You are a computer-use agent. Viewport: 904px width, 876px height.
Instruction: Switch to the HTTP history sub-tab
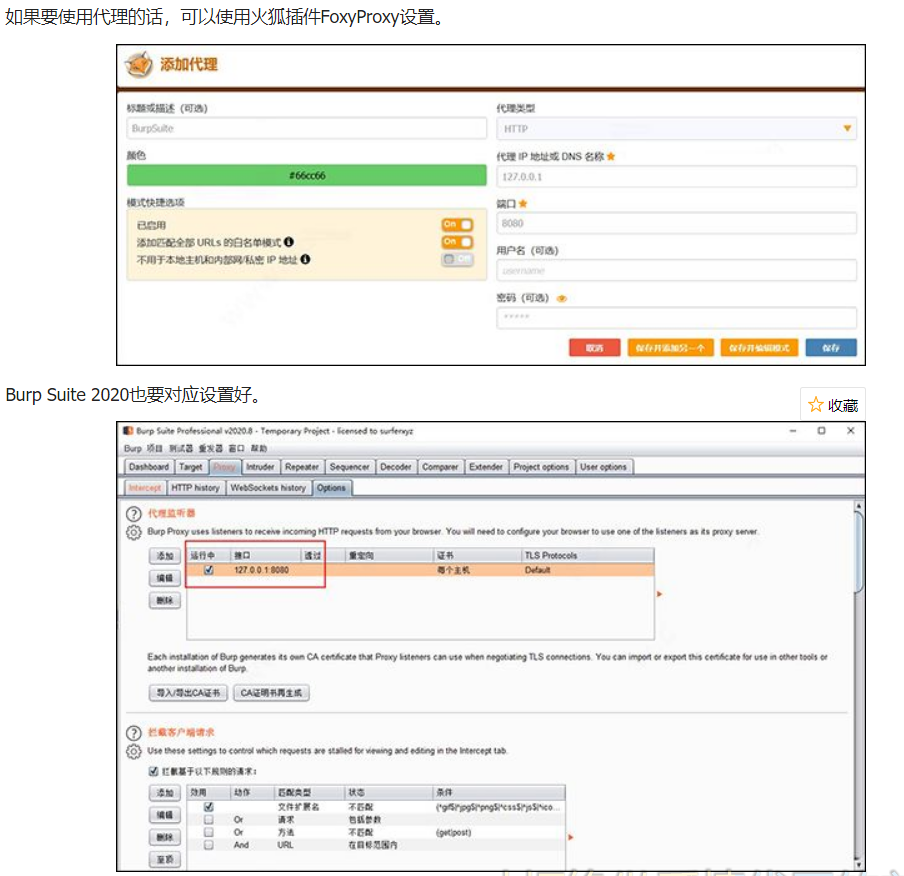[x=195, y=487]
